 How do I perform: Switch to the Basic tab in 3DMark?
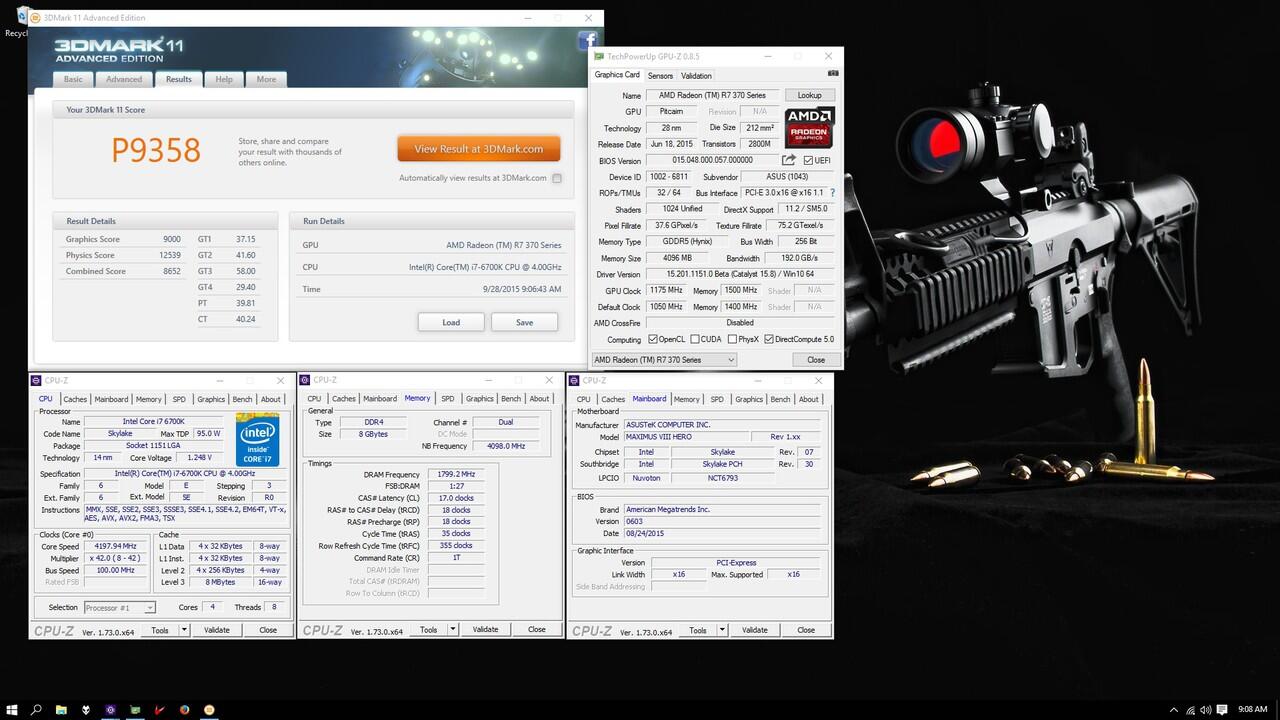(73, 79)
